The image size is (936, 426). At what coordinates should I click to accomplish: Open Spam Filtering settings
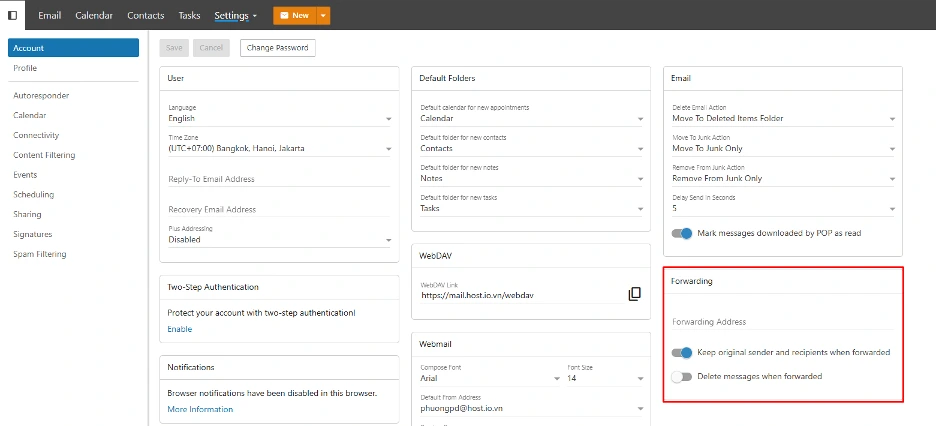(40, 254)
